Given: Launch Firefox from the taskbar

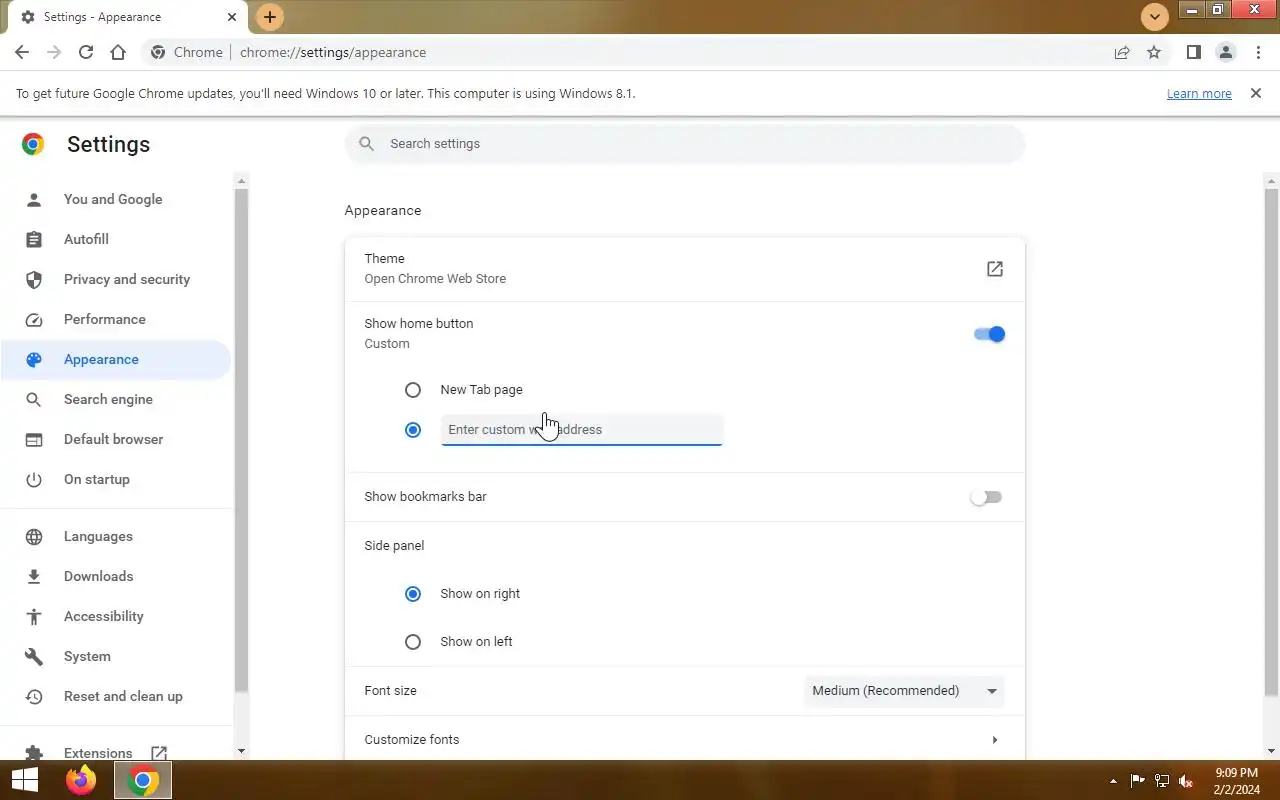Looking at the screenshot, I should (x=81, y=780).
